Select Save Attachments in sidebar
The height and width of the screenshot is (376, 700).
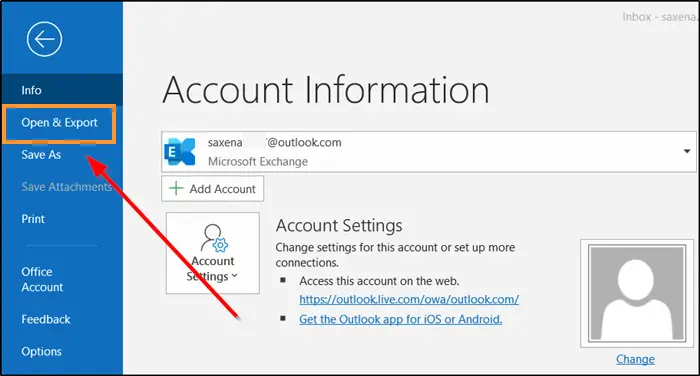pos(67,187)
